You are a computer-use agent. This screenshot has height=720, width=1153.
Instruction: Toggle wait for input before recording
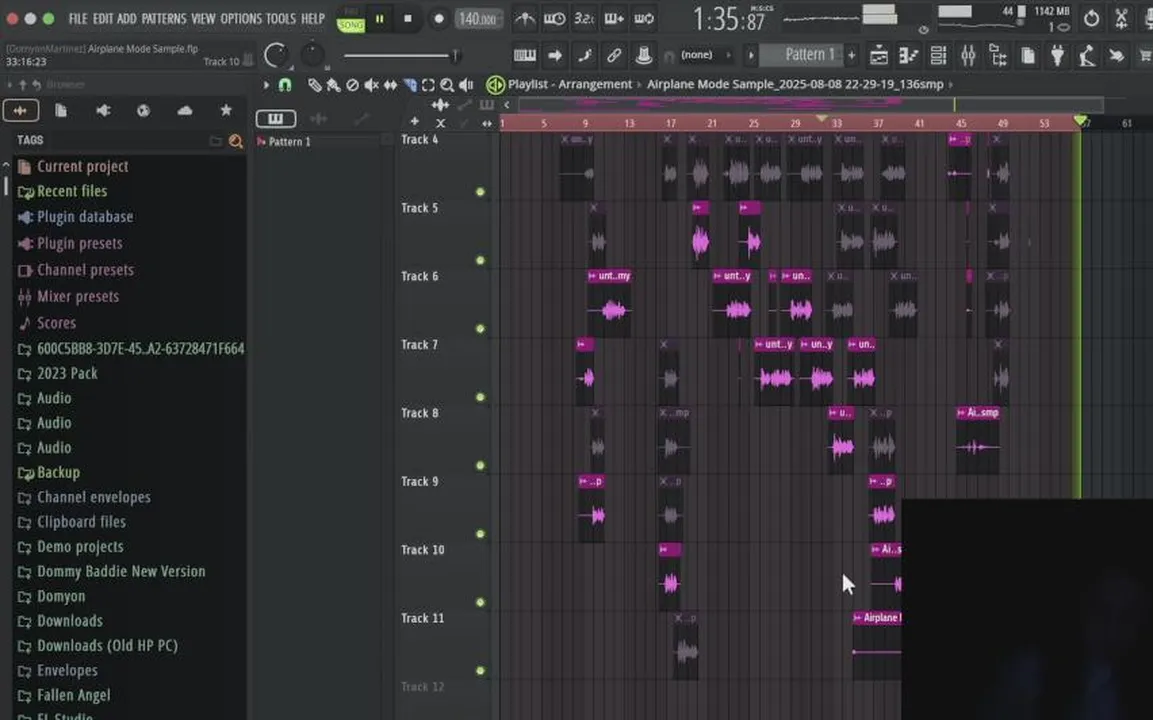554,19
